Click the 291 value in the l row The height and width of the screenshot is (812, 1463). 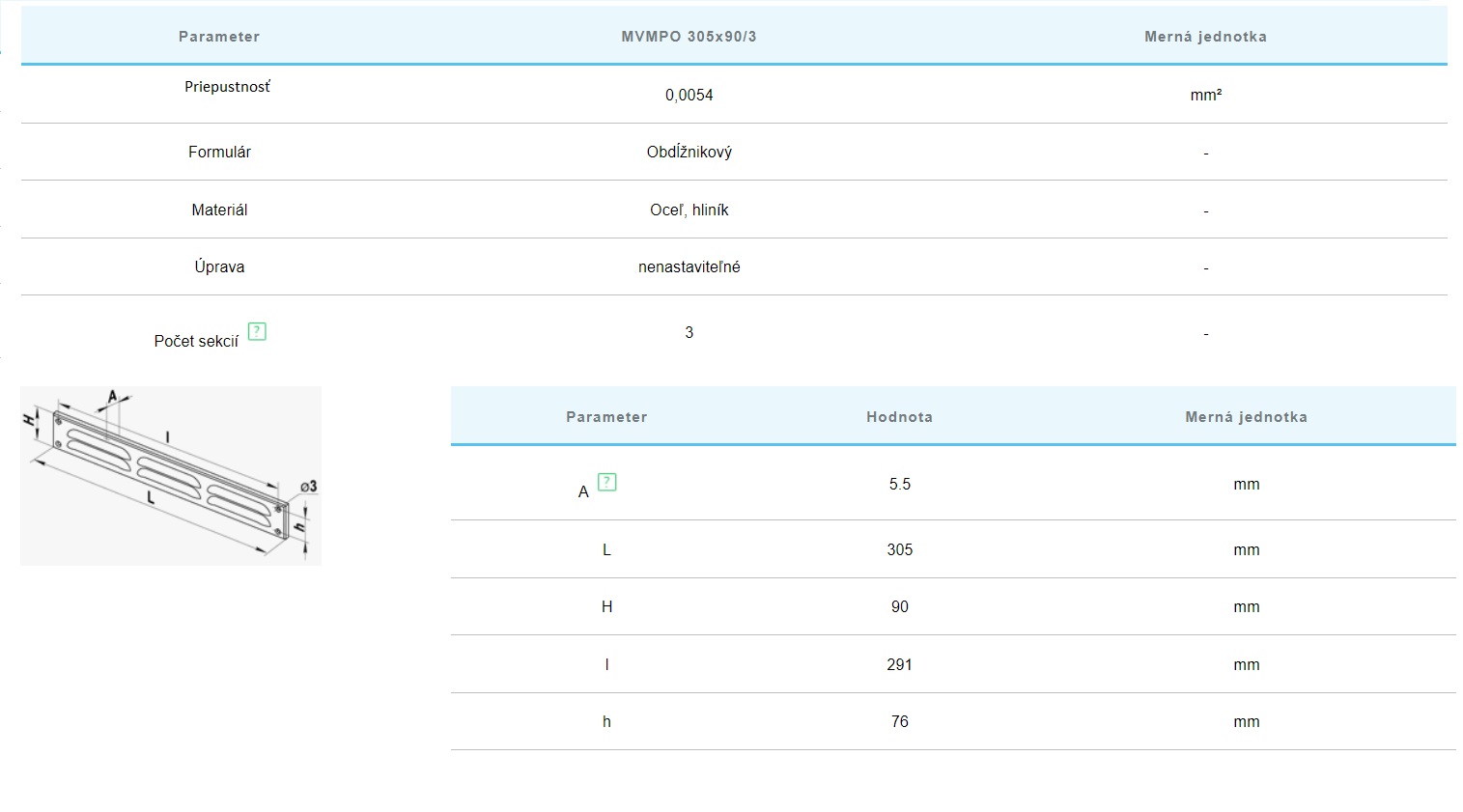pyautogui.click(x=899, y=664)
